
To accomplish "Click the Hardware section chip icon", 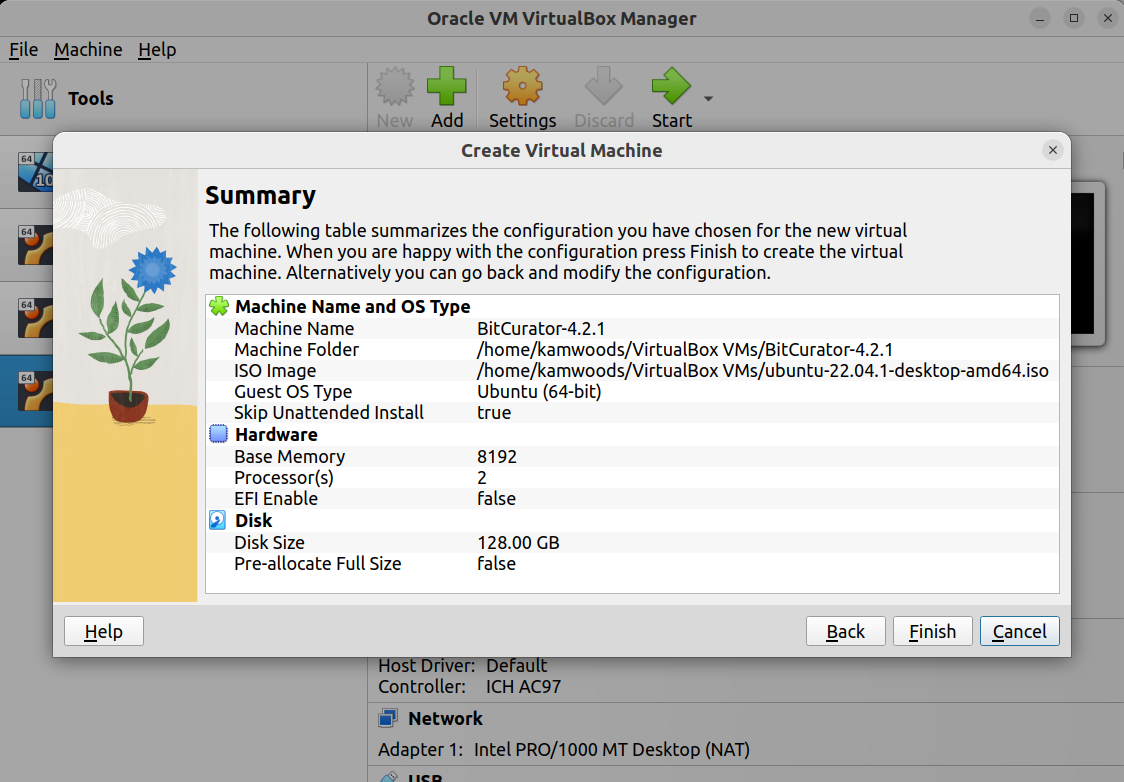I will click(219, 434).
